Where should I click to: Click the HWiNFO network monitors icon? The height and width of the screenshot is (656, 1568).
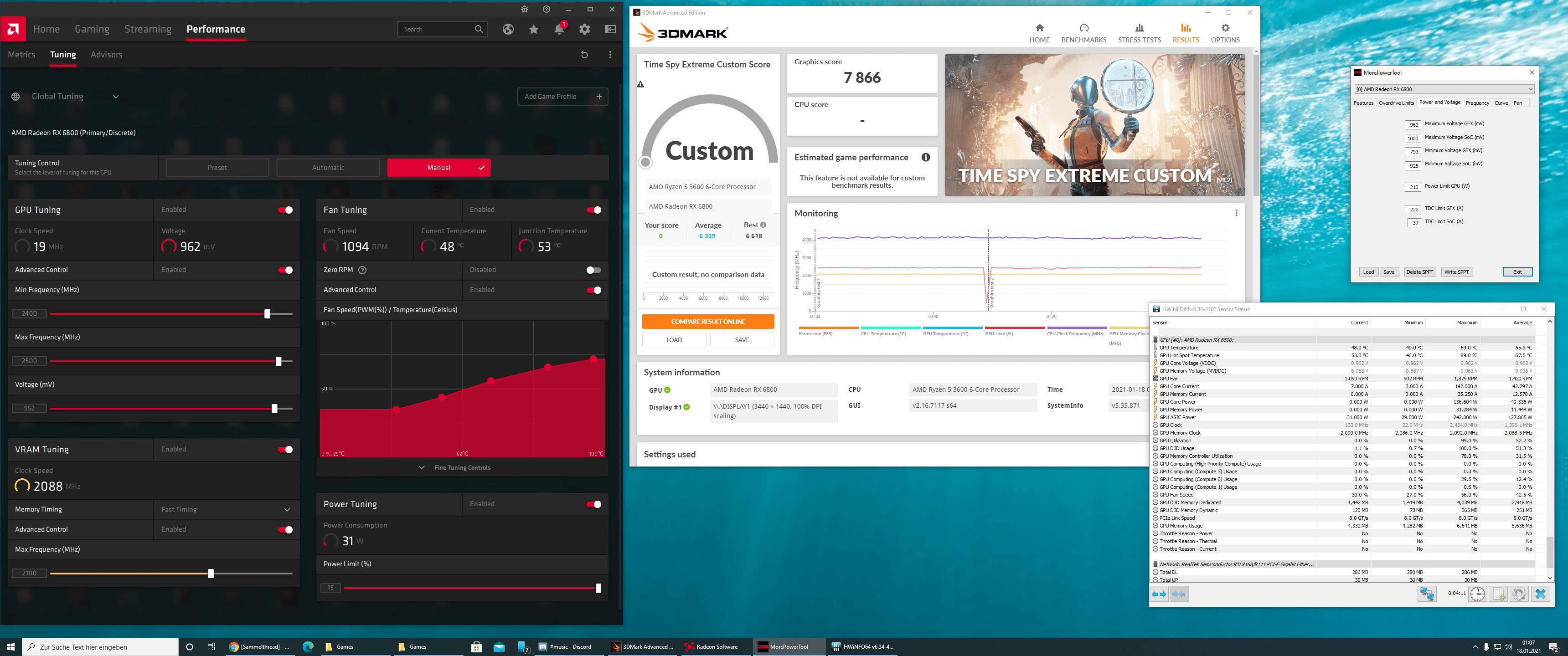[1427, 594]
